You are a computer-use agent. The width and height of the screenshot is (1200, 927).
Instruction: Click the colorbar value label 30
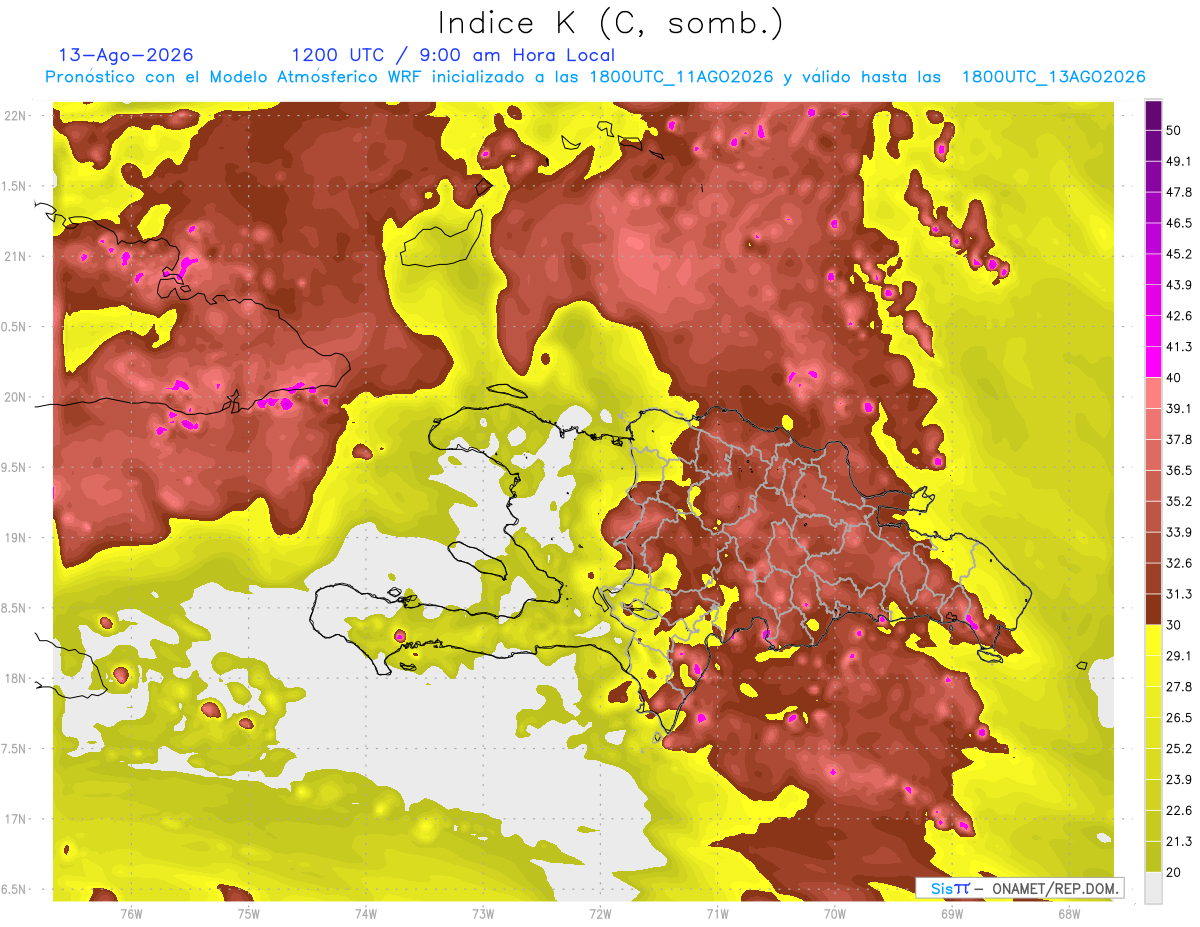1175,625
